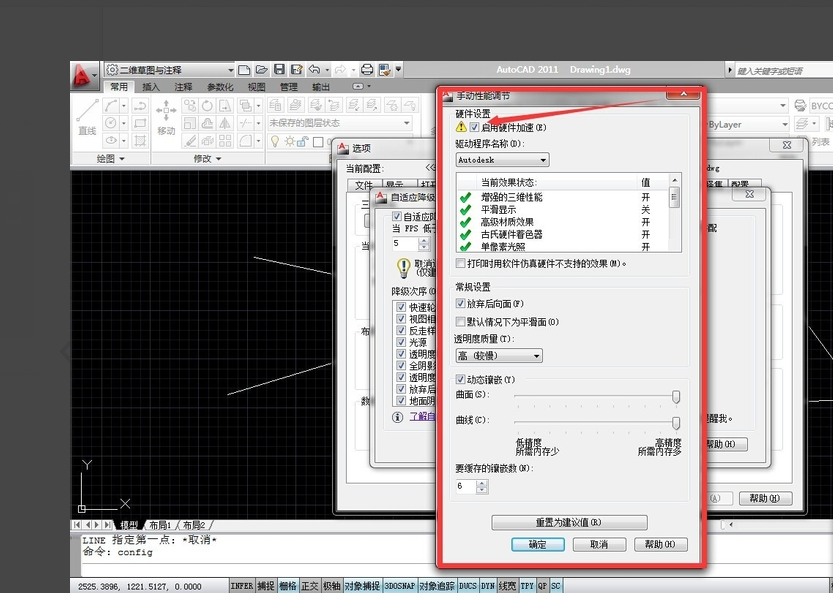Click the 取消 button in performance dialog
The image size is (833, 593).
point(599,544)
